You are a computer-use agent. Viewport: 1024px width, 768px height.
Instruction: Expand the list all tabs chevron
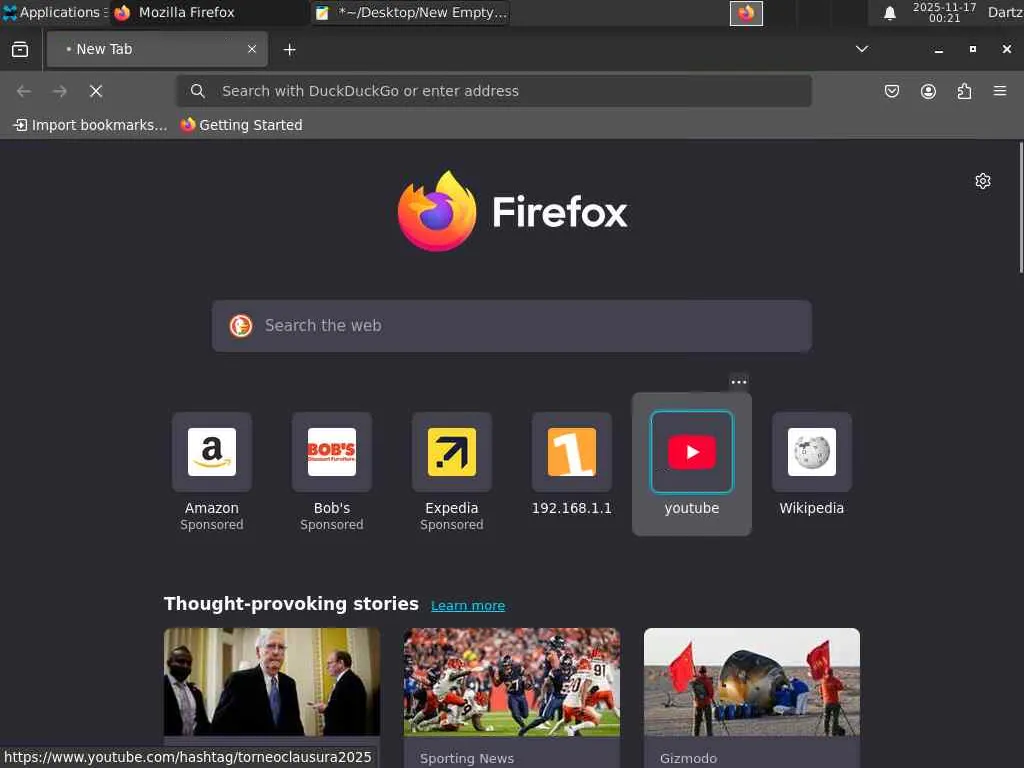pyautogui.click(x=862, y=49)
